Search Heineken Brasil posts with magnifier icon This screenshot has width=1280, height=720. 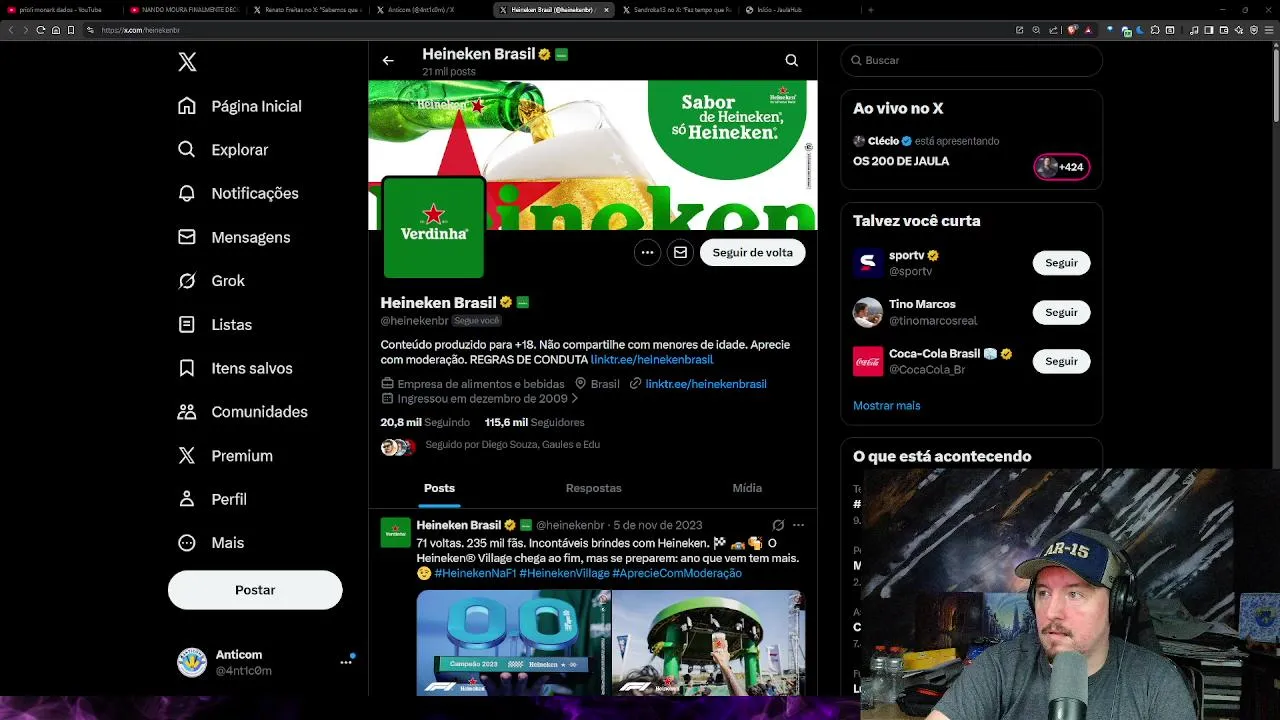click(x=791, y=61)
